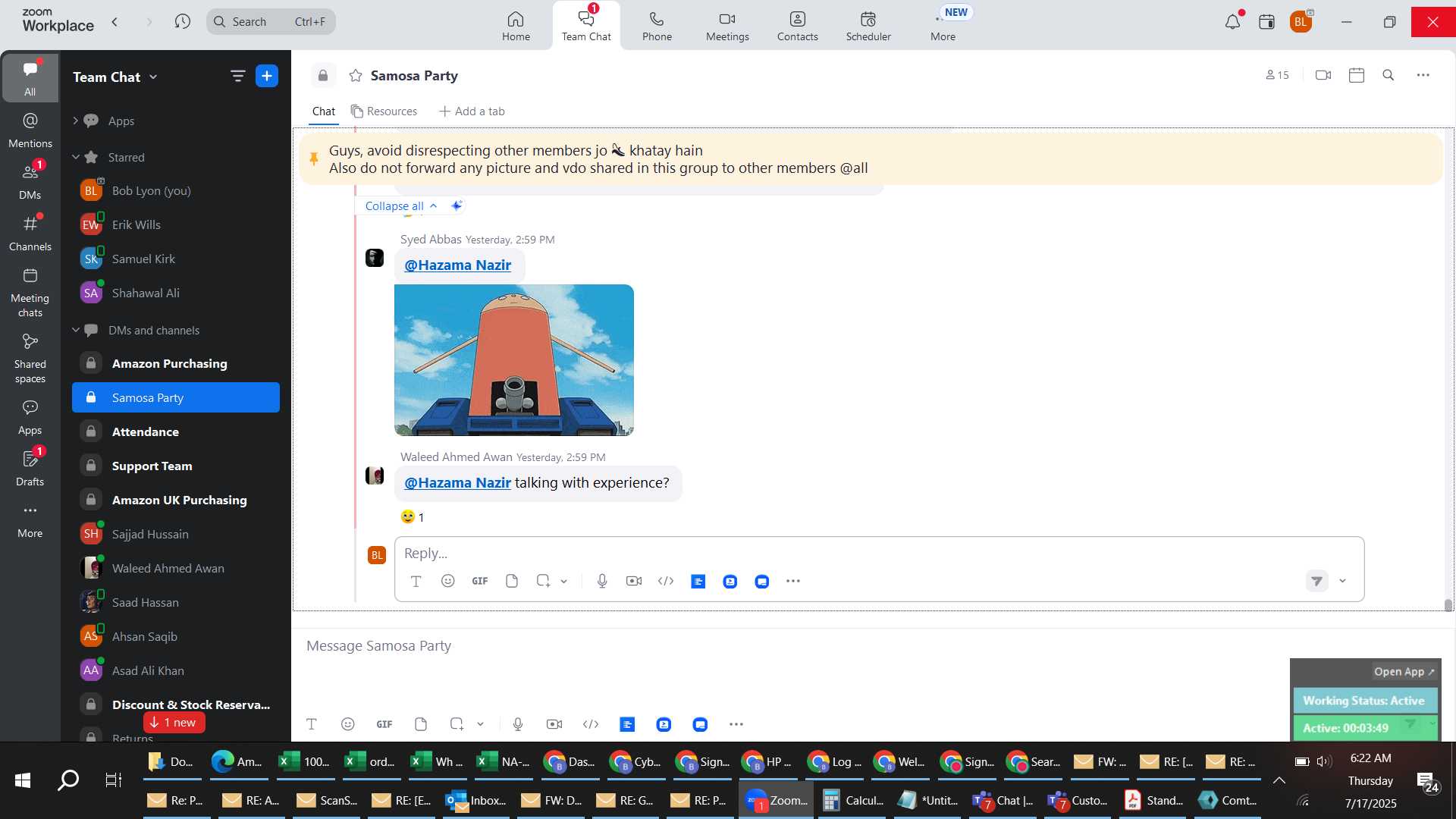Toggle the laughing emoji reaction

click(413, 517)
